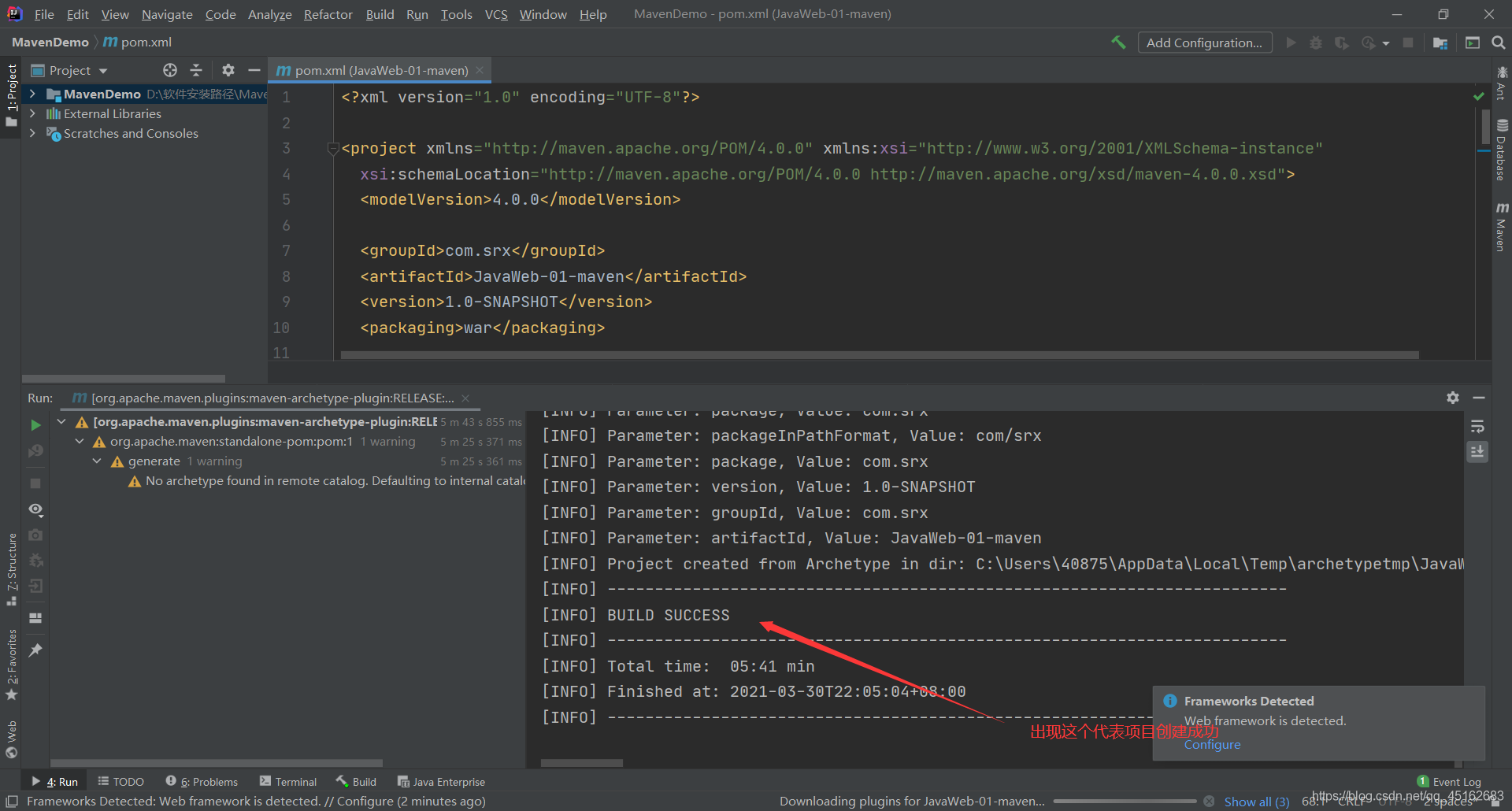Open the Refactor menu
This screenshot has width=1512, height=811.
pos(328,14)
